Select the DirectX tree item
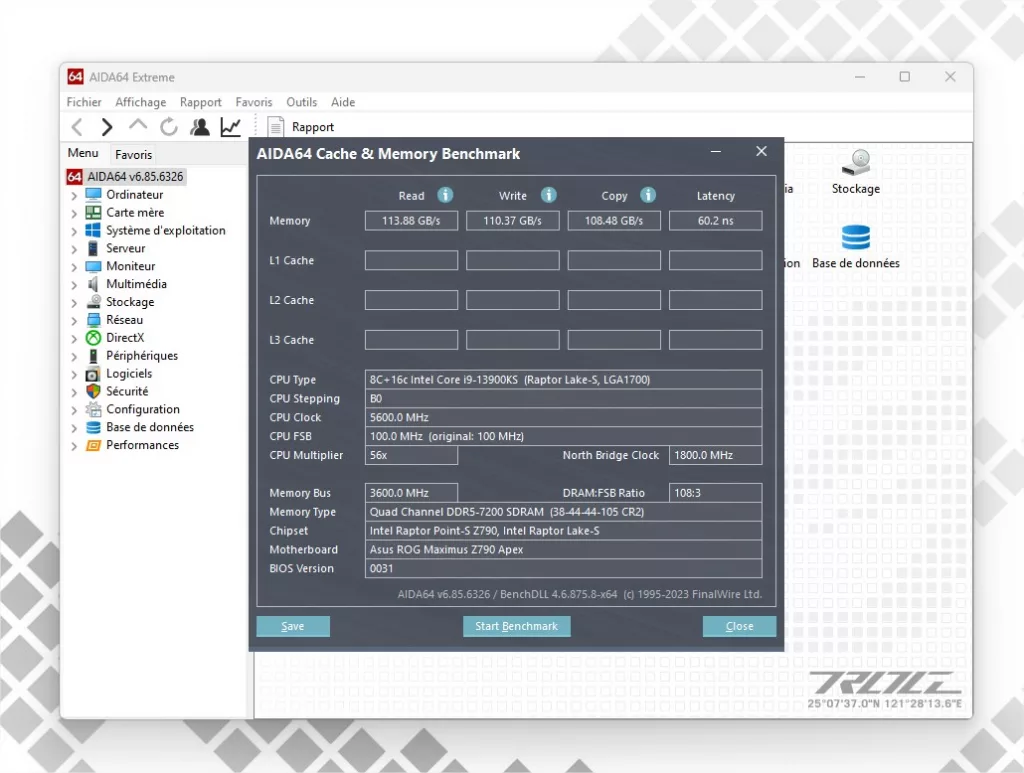Screen dimensions: 1024x773 (125, 338)
